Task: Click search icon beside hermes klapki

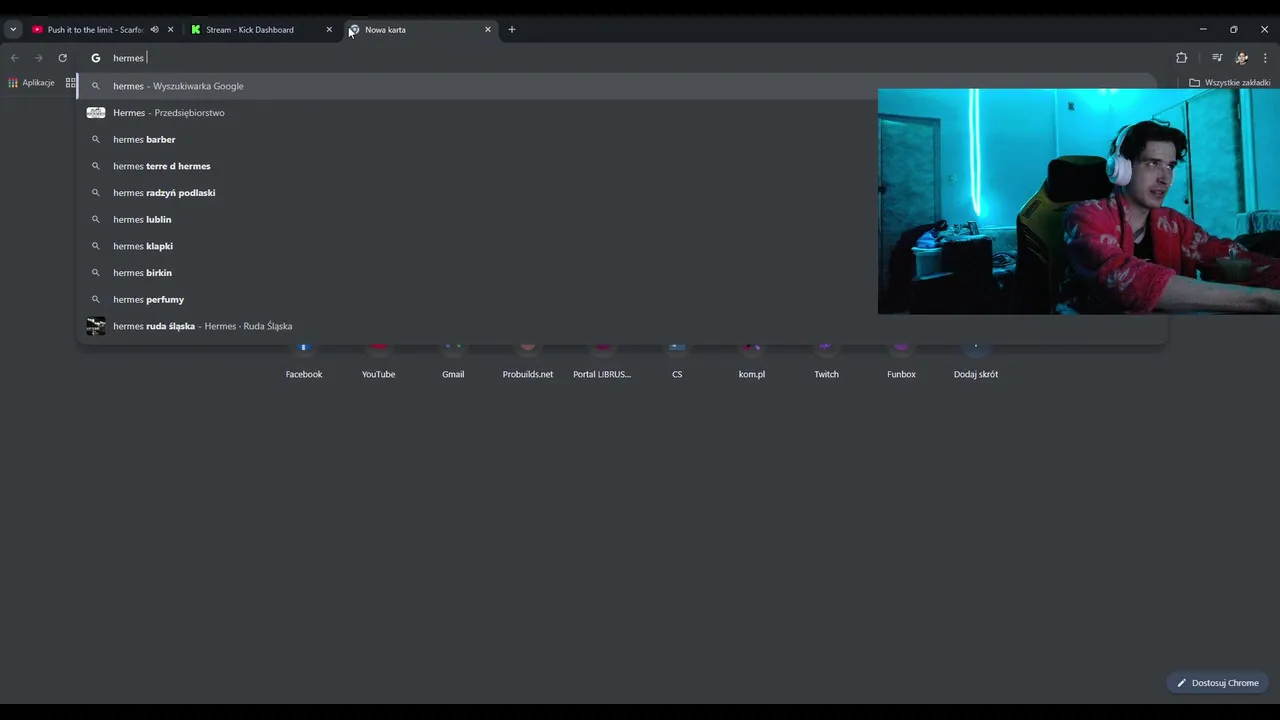Action: pyautogui.click(x=96, y=246)
